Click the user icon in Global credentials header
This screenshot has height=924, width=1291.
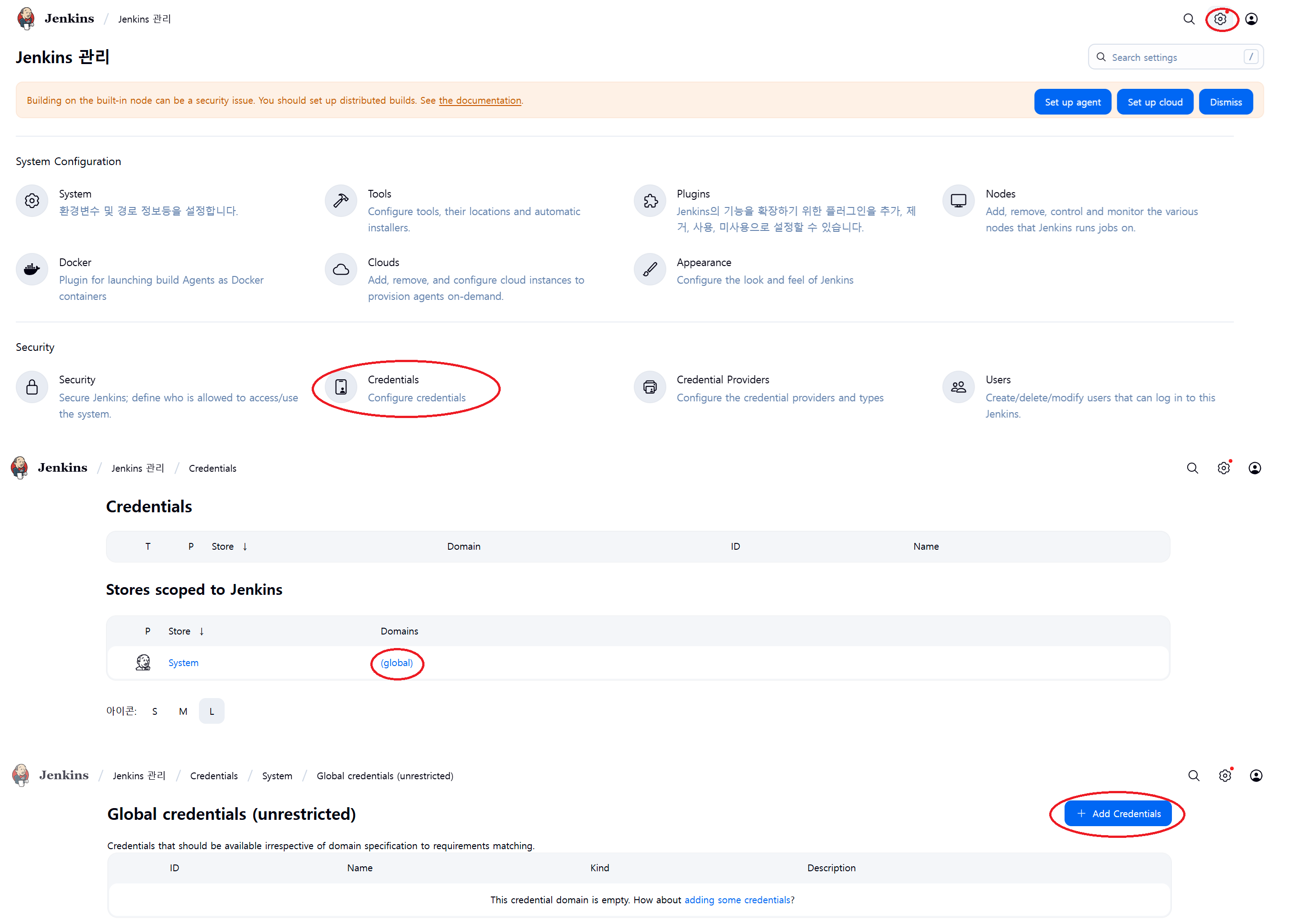(1256, 776)
